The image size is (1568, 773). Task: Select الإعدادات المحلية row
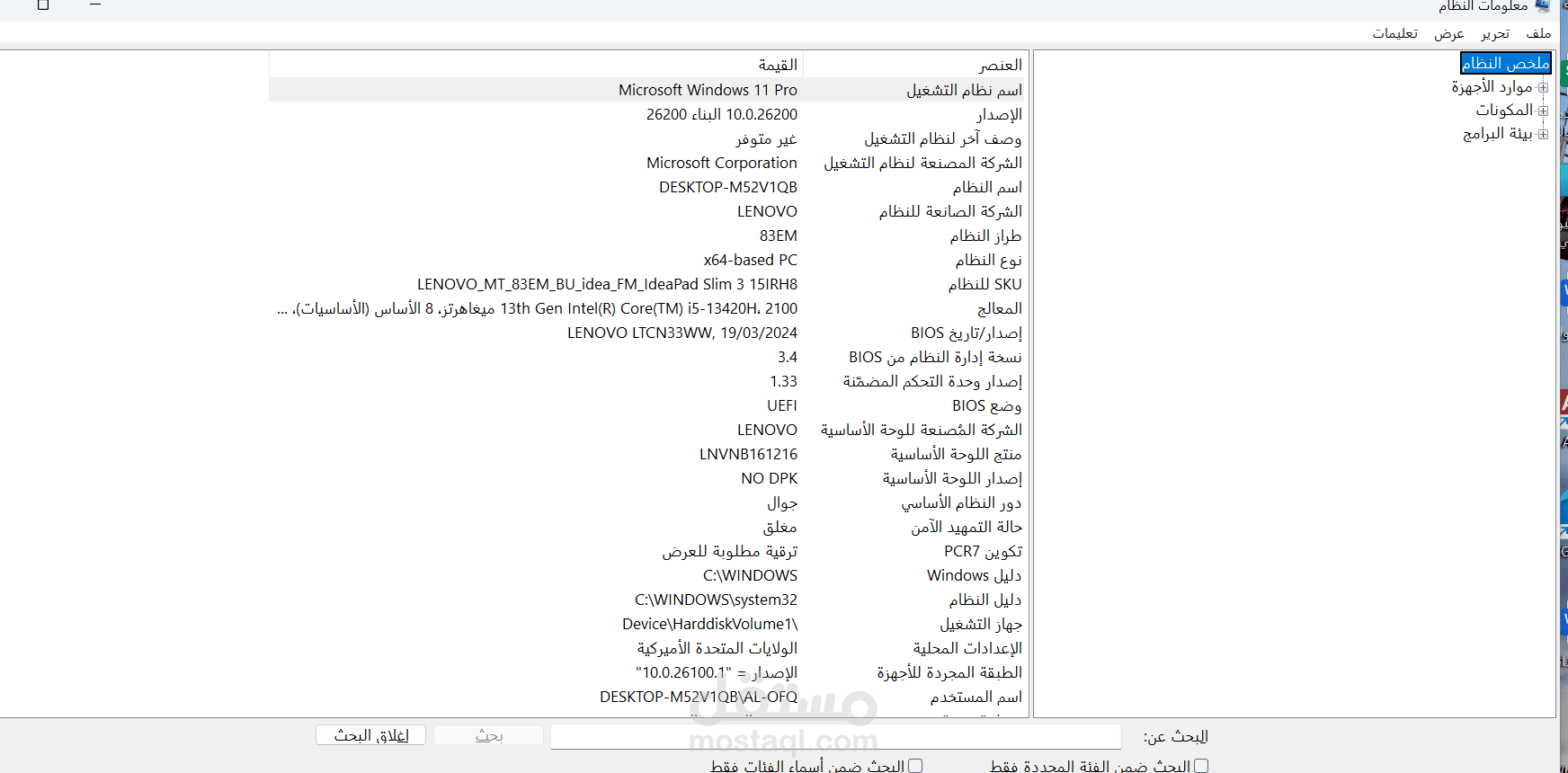coord(967,648)
